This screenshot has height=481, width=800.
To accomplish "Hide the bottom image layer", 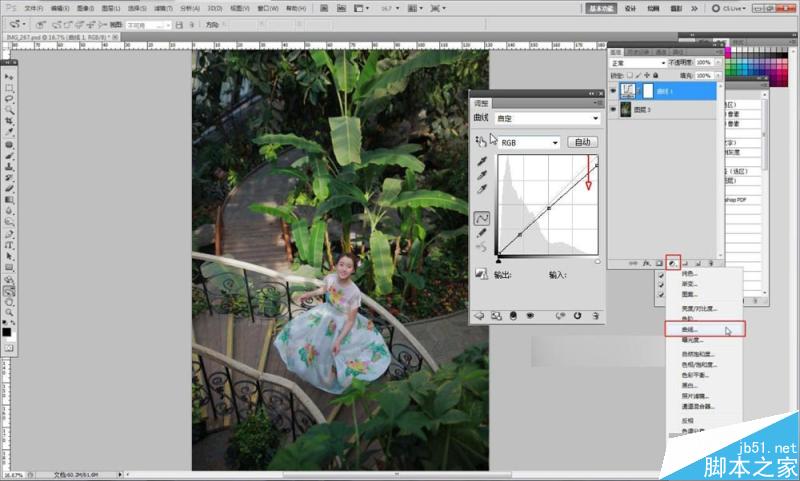I will (x=613, y=109).
